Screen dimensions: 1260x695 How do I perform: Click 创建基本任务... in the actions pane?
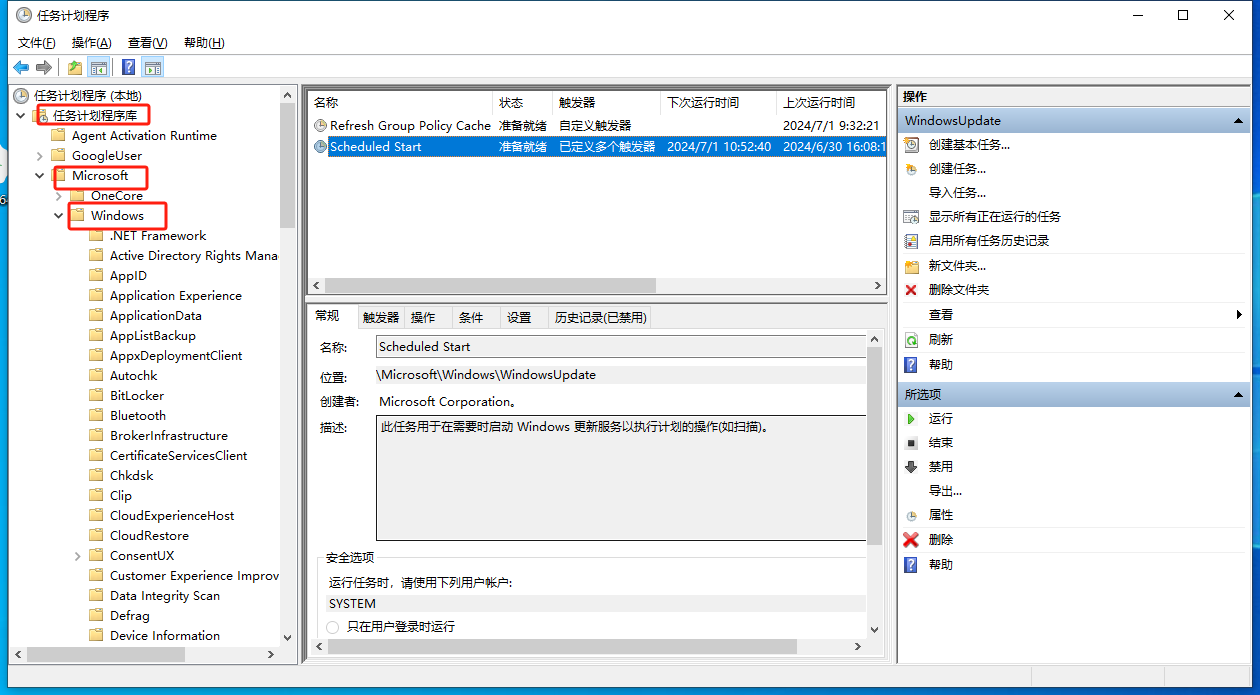[x=969, y=144]
